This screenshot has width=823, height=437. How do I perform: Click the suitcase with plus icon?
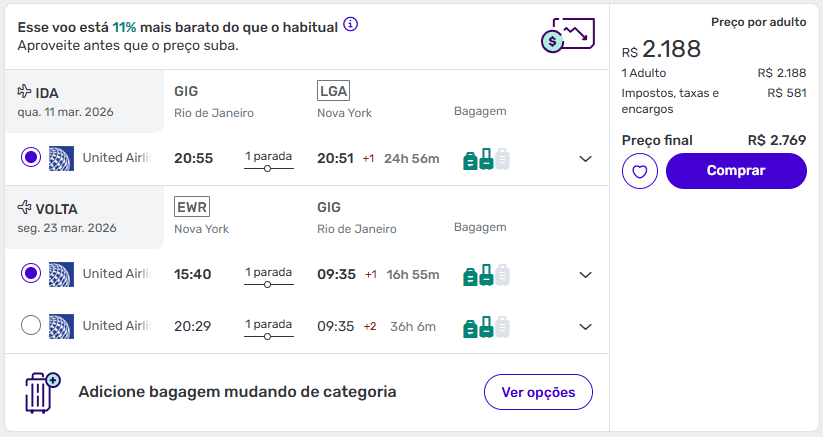(x=42, y=392)
